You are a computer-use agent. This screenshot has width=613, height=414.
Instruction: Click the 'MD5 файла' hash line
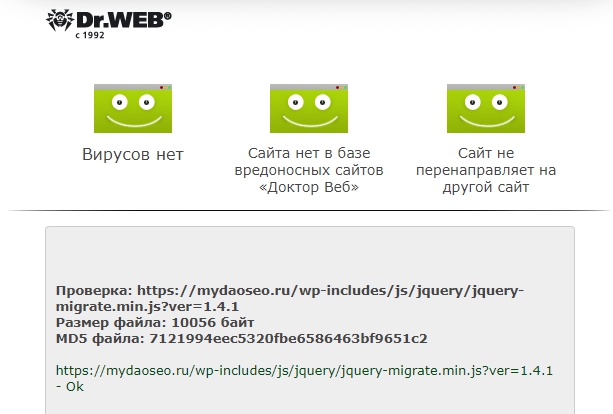242,339
